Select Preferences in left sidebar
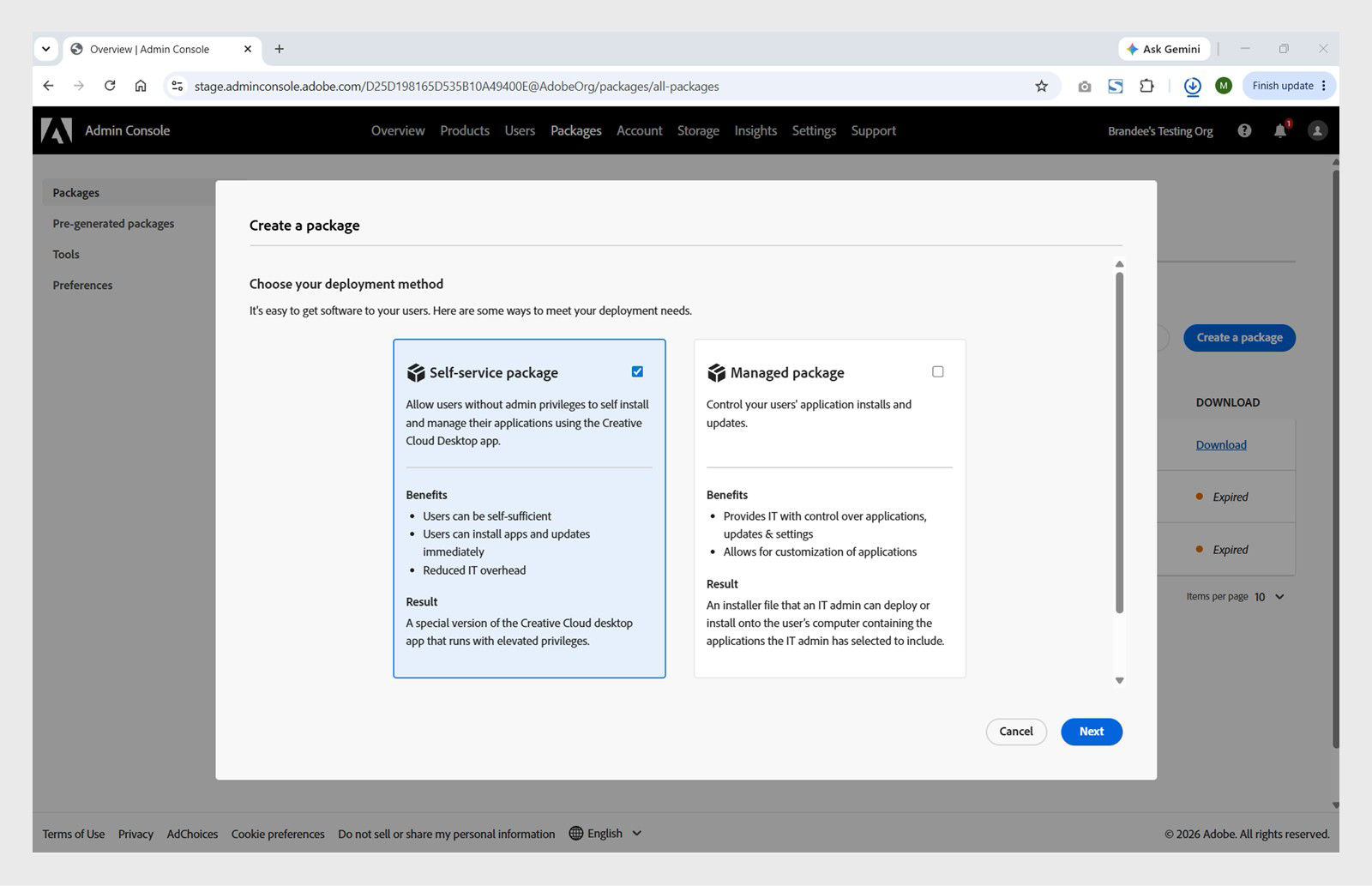The width and height of the screenshot is (1372, 886). (82, 285)
